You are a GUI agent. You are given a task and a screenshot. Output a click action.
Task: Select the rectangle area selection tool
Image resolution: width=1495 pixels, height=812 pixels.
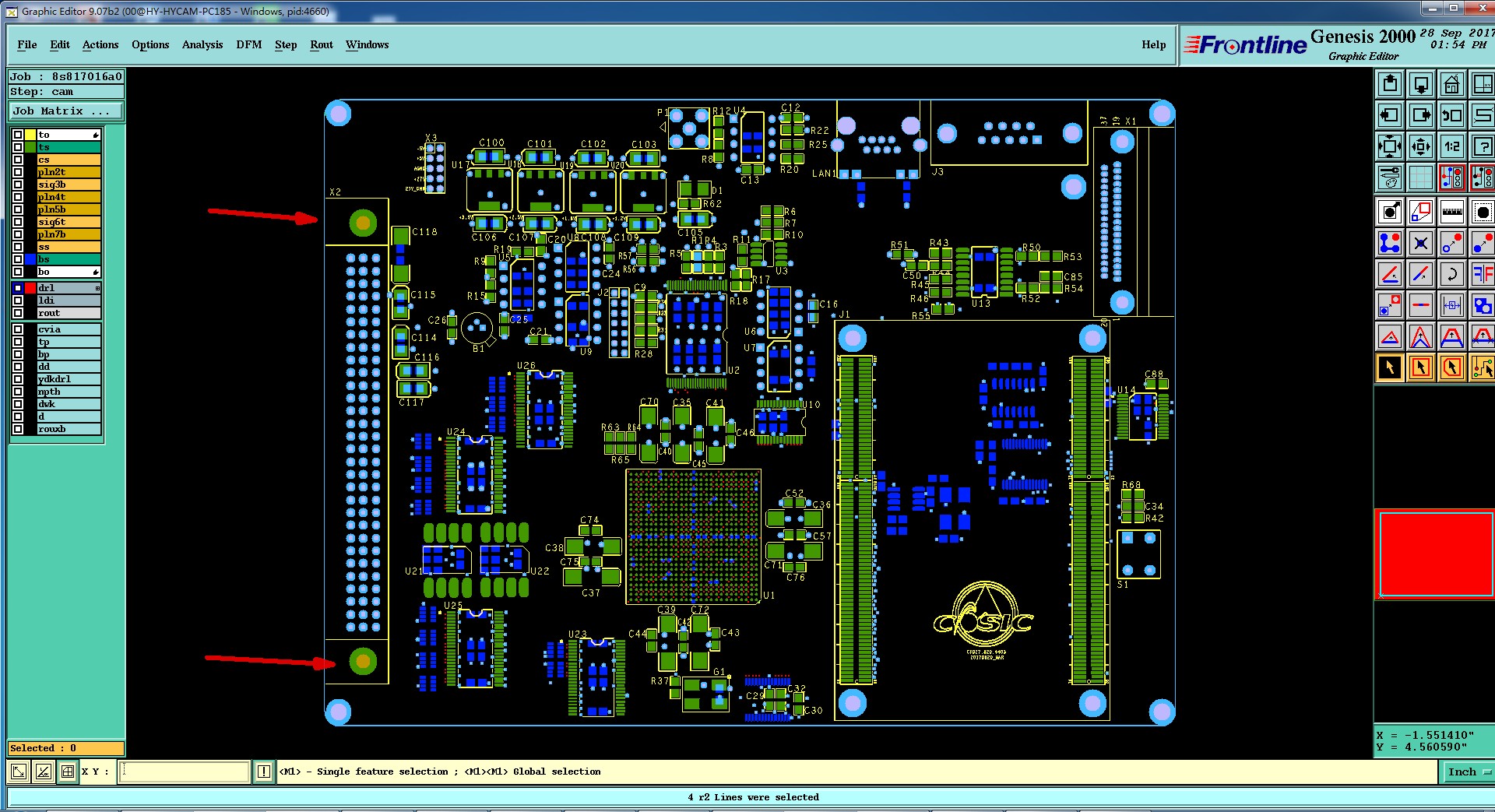click(1421, 367)
